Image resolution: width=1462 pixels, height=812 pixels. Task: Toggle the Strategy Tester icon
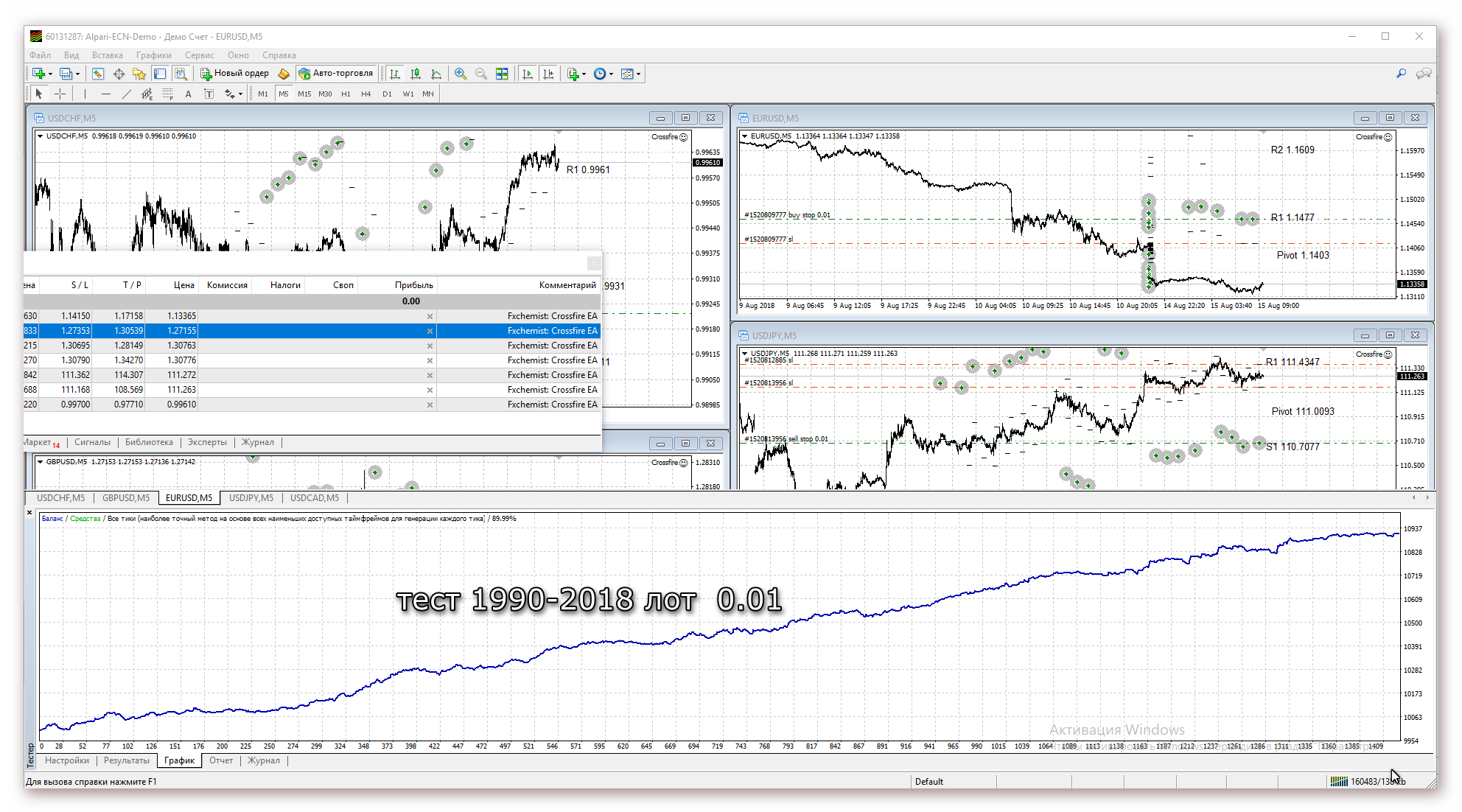[x=181, y=74]
